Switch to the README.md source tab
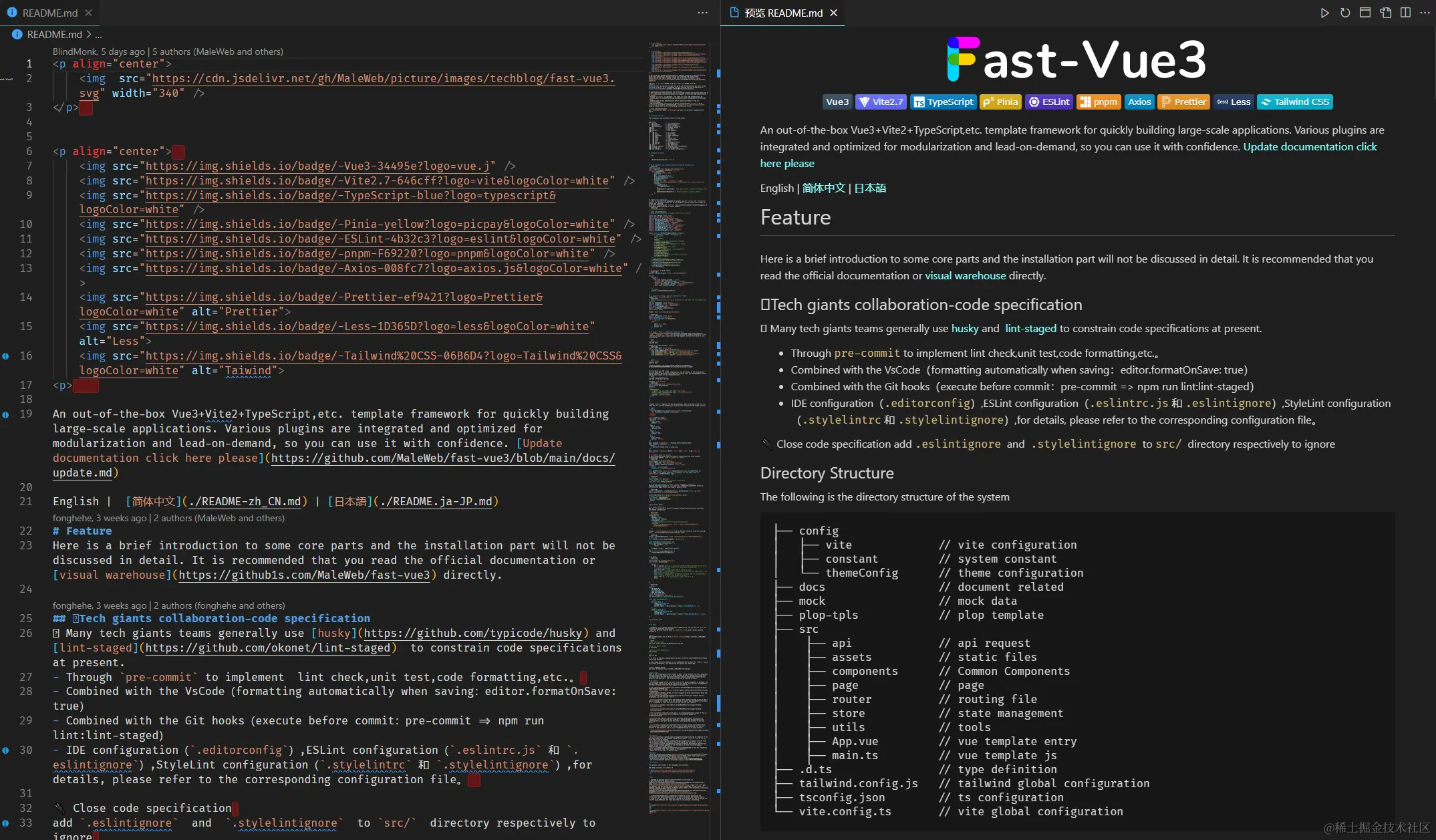Image resolution: width=1436 pixels, height=840 pixels. click(49, 13)
